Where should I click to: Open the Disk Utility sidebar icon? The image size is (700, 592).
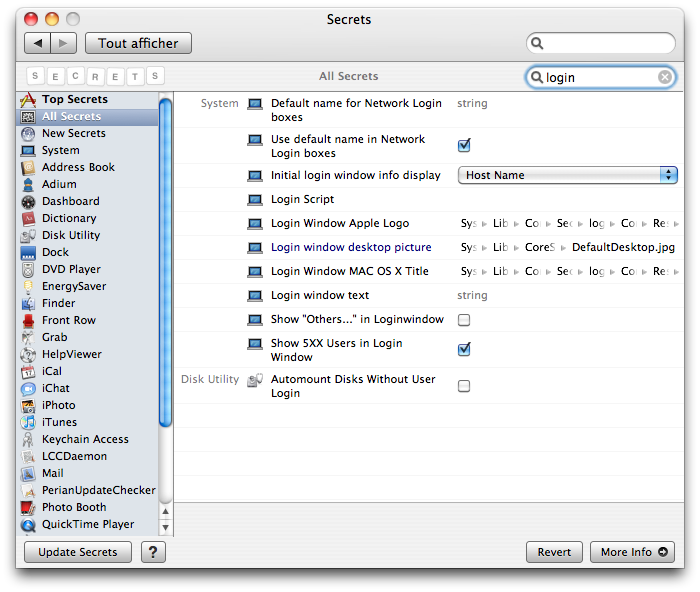[28, 236]
